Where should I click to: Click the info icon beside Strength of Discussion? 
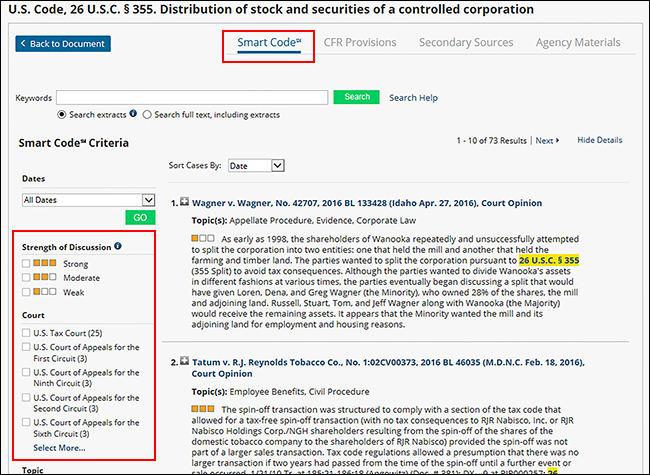(119, 247)
